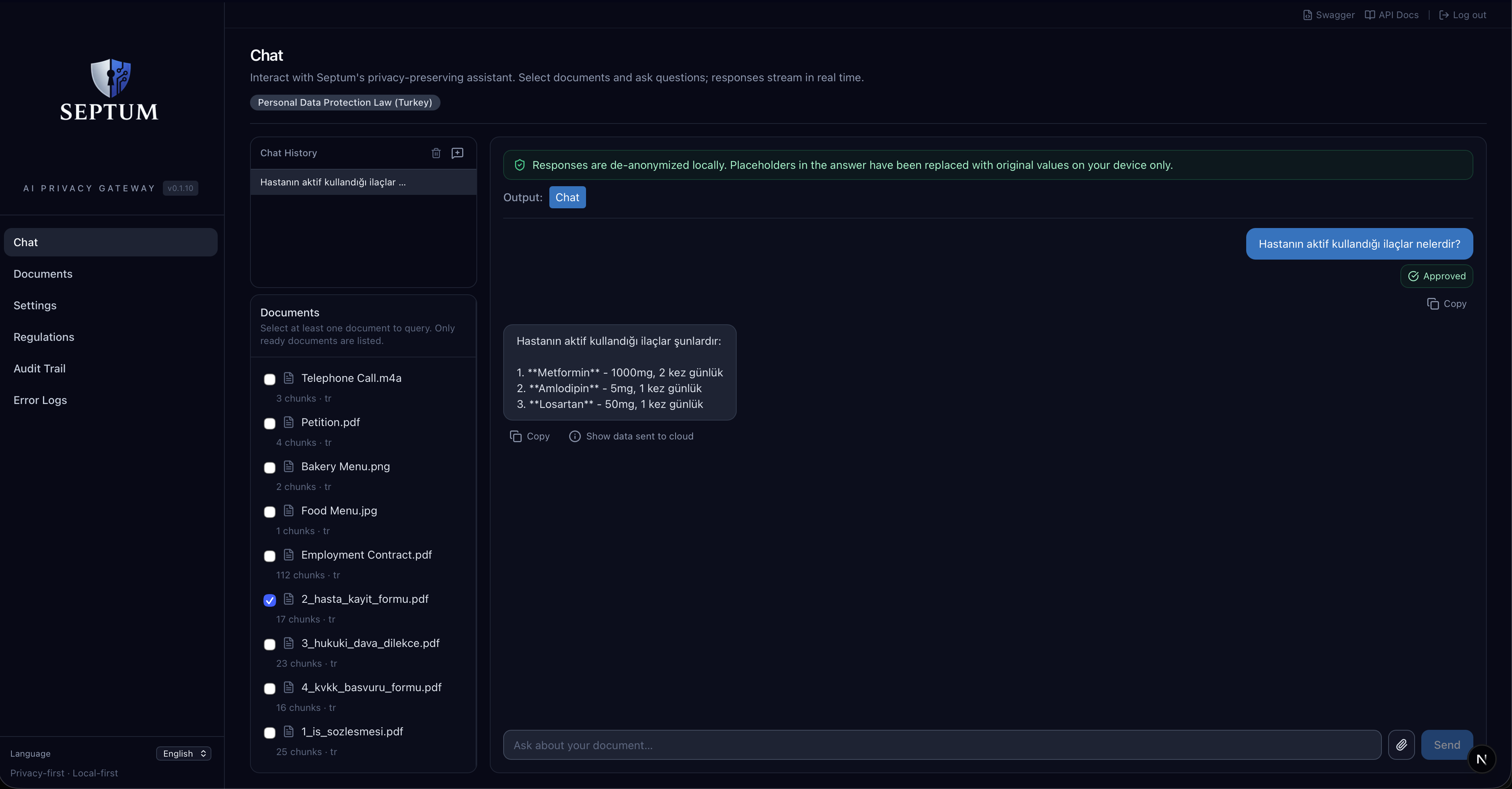Image resolution: width=1512 pixels, height=789 pixels.
Task: Select the Employment Contract.pdf checkbox
Action: click(269, 556)
